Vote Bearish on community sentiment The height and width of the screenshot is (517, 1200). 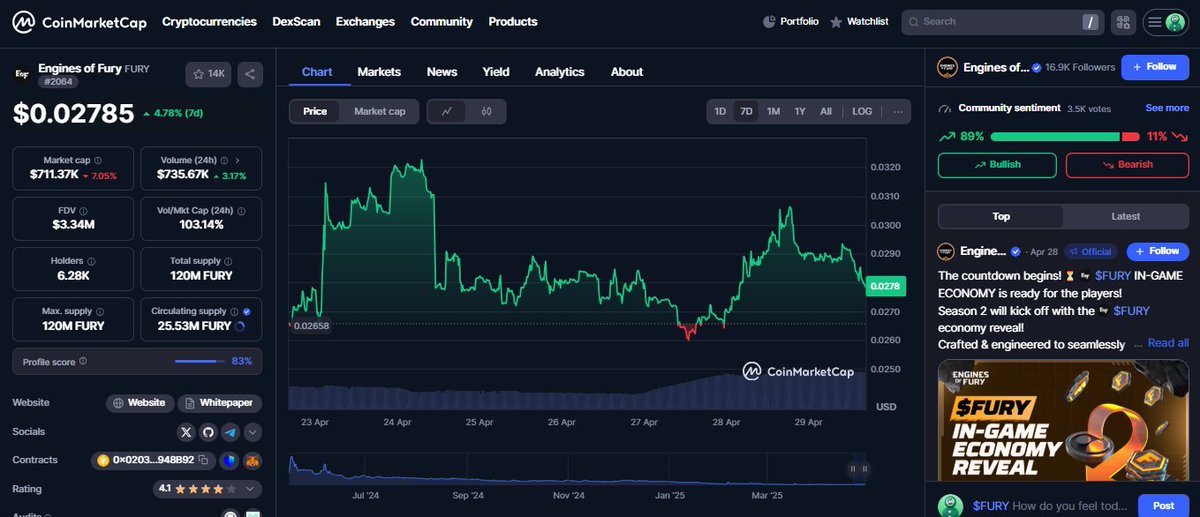(x=1127, y=164)
